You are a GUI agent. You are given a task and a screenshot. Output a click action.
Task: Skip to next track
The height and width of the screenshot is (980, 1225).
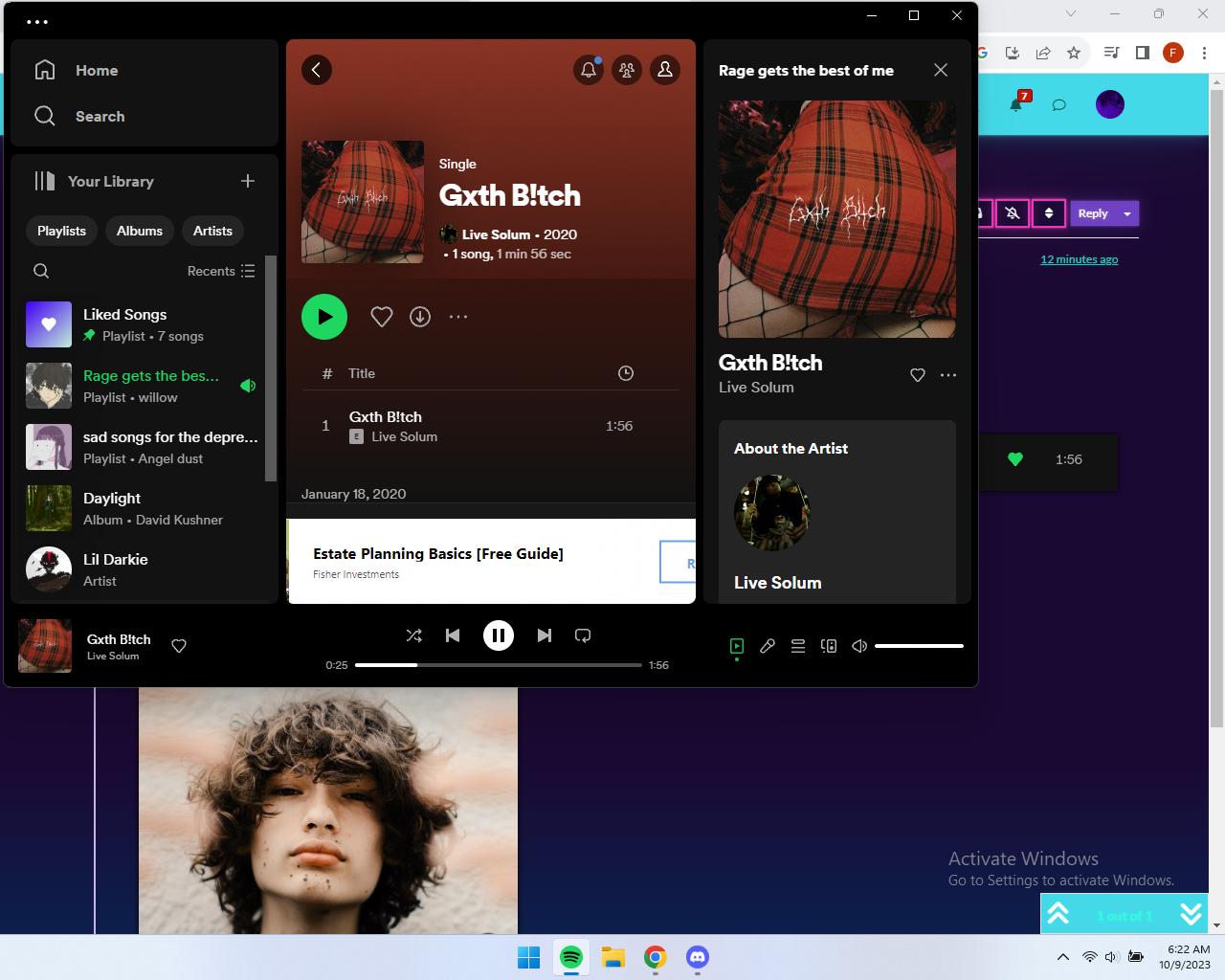[545, 635]
